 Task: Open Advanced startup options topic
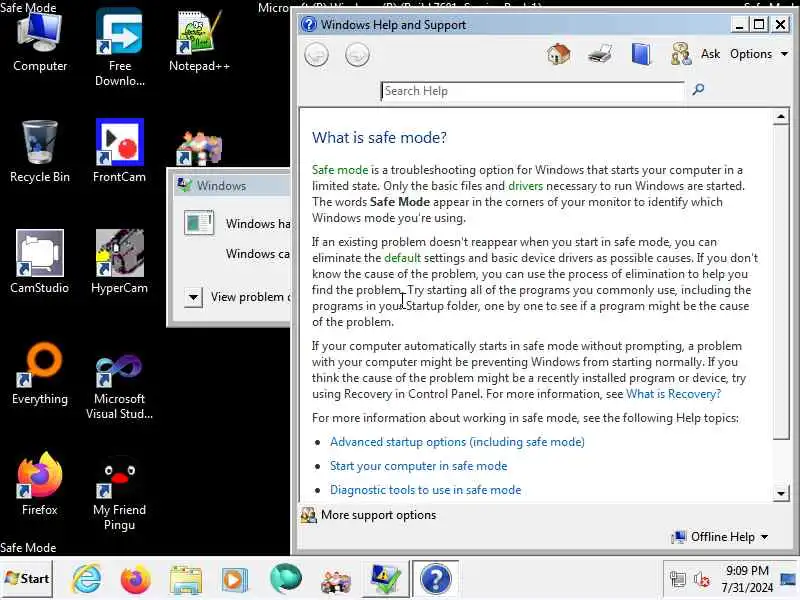457,442
